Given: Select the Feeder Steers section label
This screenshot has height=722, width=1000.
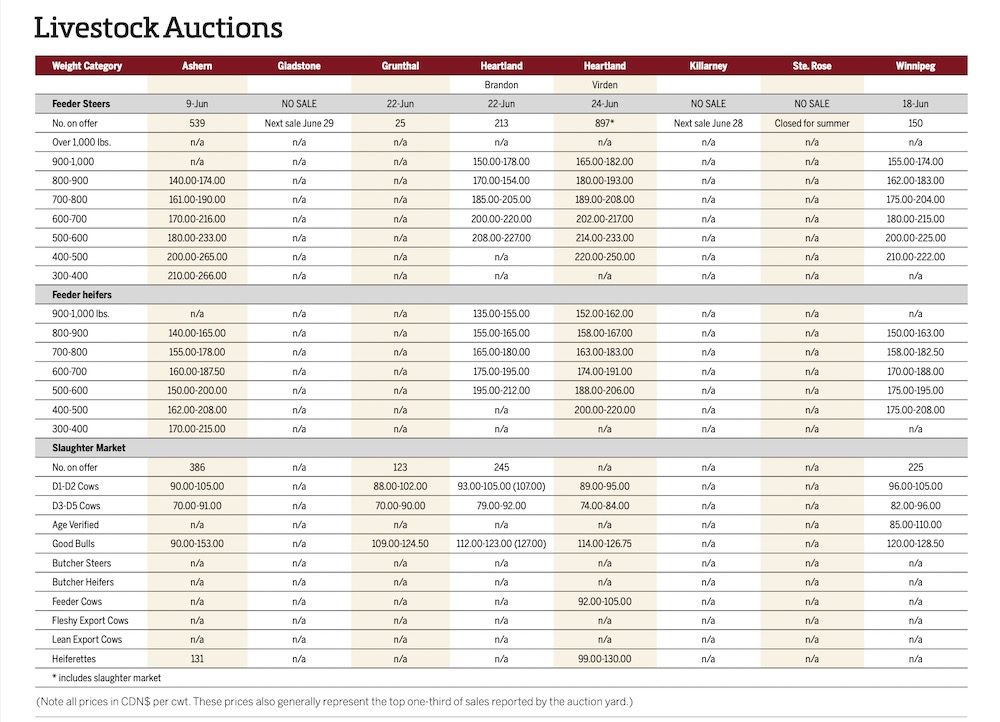Looking at the screenshot, I should coord(81,104).
